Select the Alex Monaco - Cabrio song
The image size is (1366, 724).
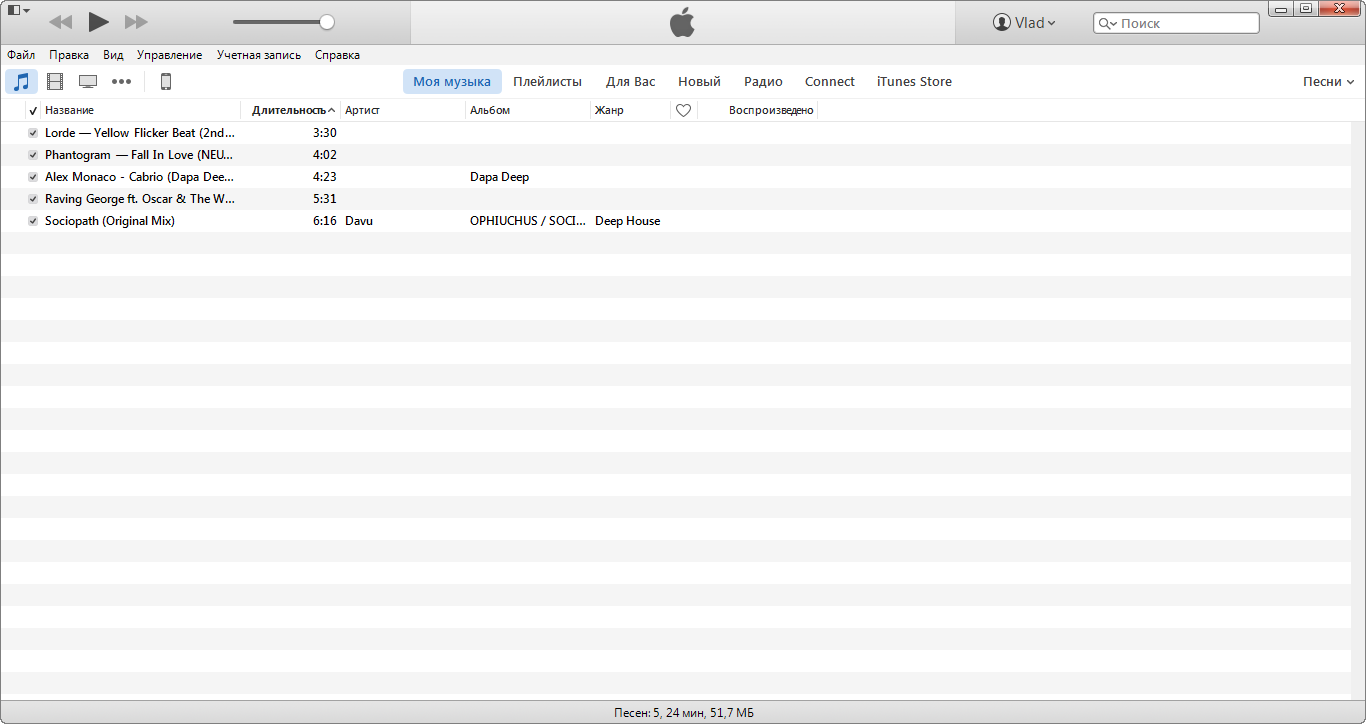pos(140,177)
